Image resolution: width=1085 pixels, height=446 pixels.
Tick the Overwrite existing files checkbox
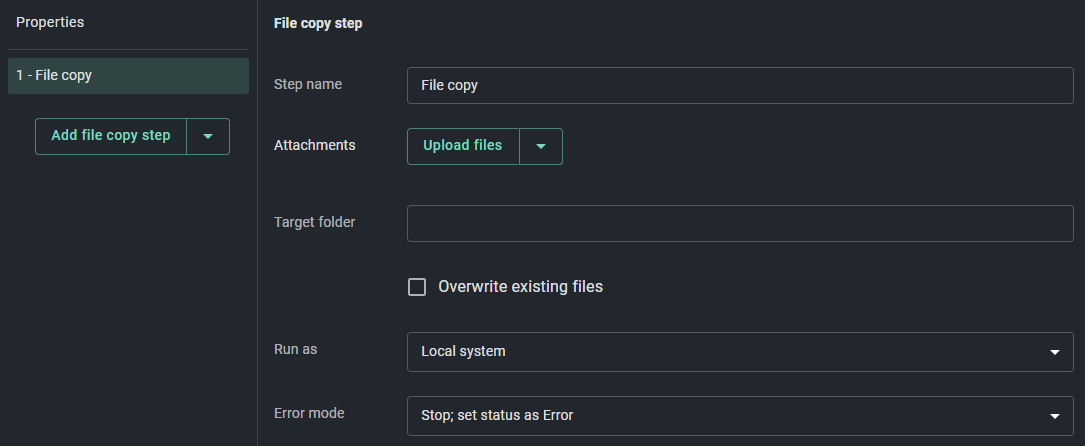[x=417, y=287]
